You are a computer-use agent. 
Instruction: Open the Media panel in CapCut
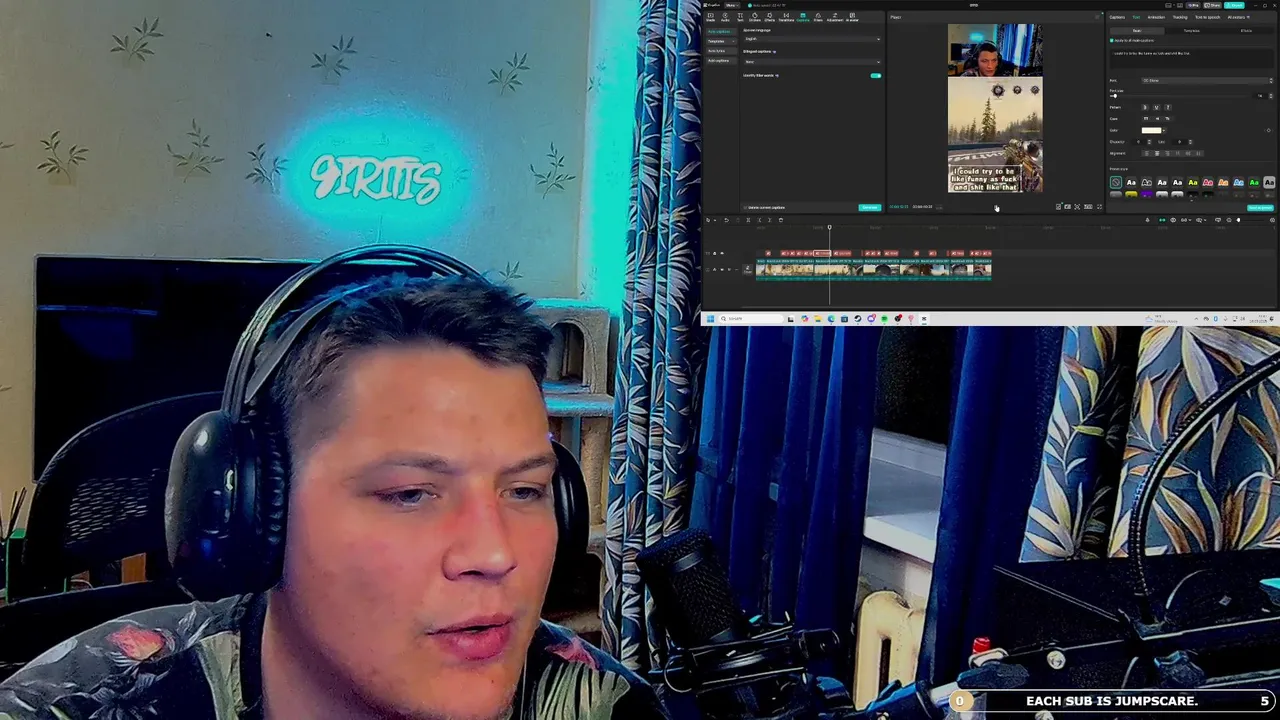click(x=710, y=17)
